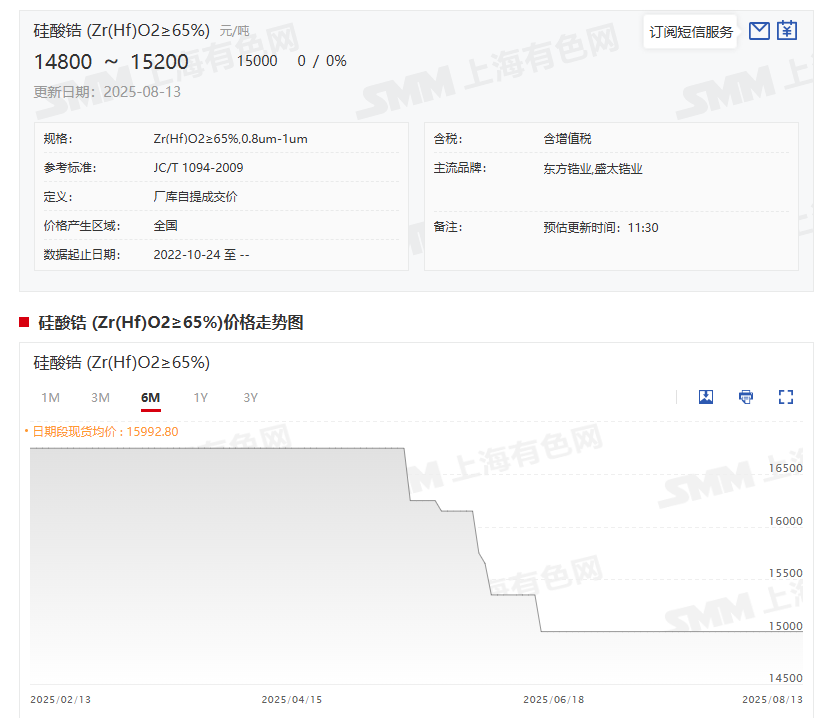Click the price calendar icon with yen symbol
The height and width of the screenshot is (718, 817).
pyautogui.click(x=787, y=31)
